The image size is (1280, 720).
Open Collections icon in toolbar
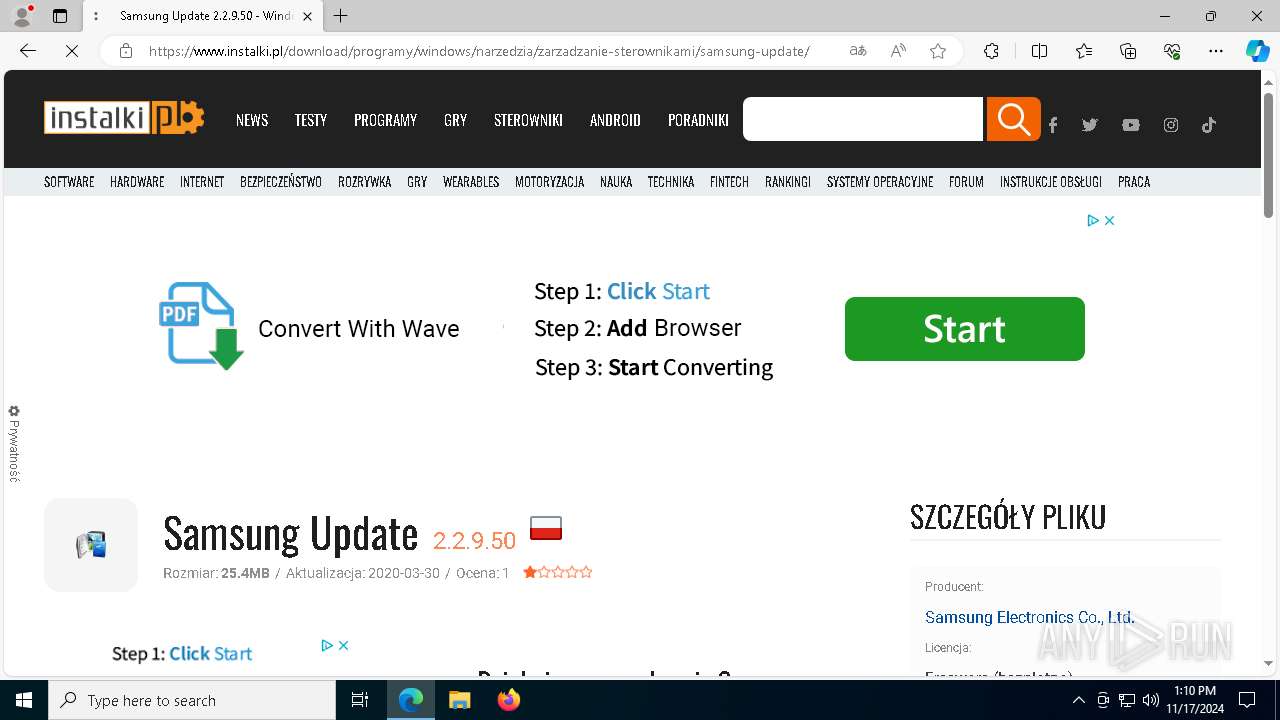click(1128, 51)
